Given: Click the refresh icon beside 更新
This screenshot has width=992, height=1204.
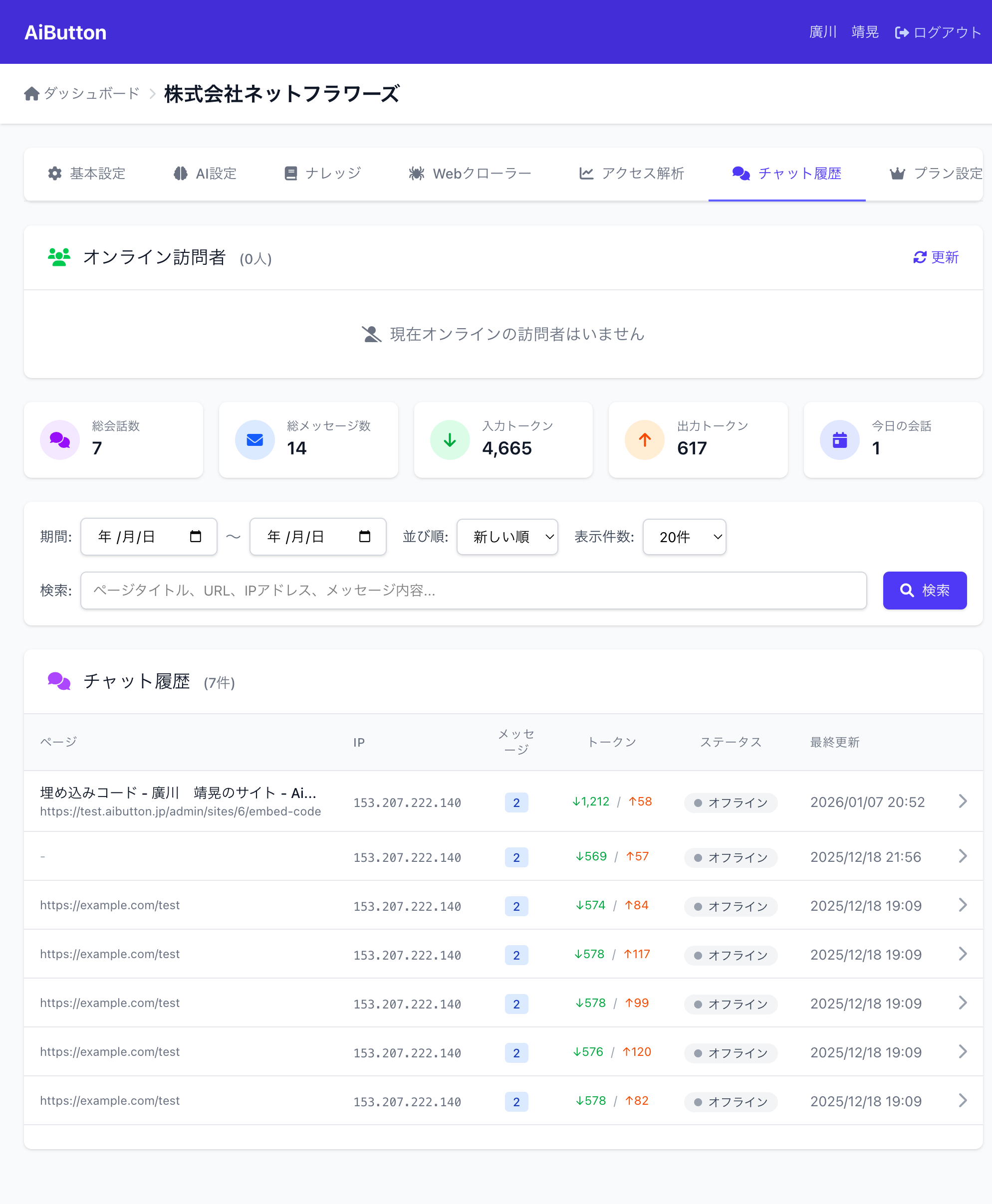Looking at the screenshot, I should click(920, 257).
